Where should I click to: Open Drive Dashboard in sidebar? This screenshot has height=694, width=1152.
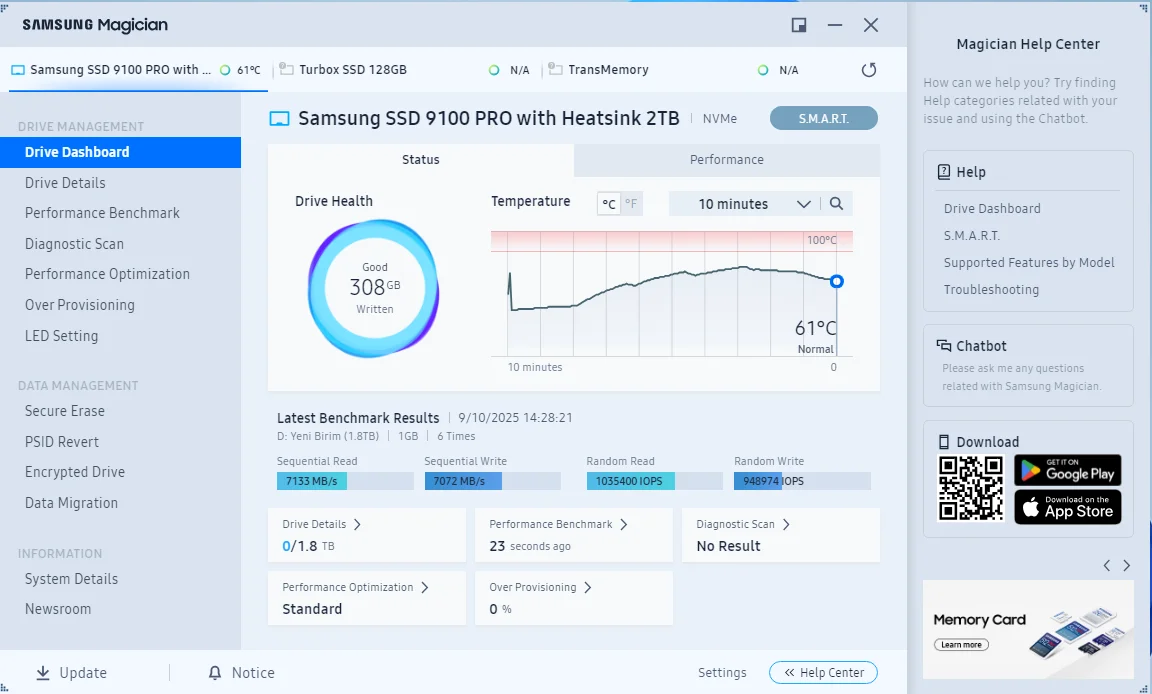pyautogui.click(x=120, y=152)
